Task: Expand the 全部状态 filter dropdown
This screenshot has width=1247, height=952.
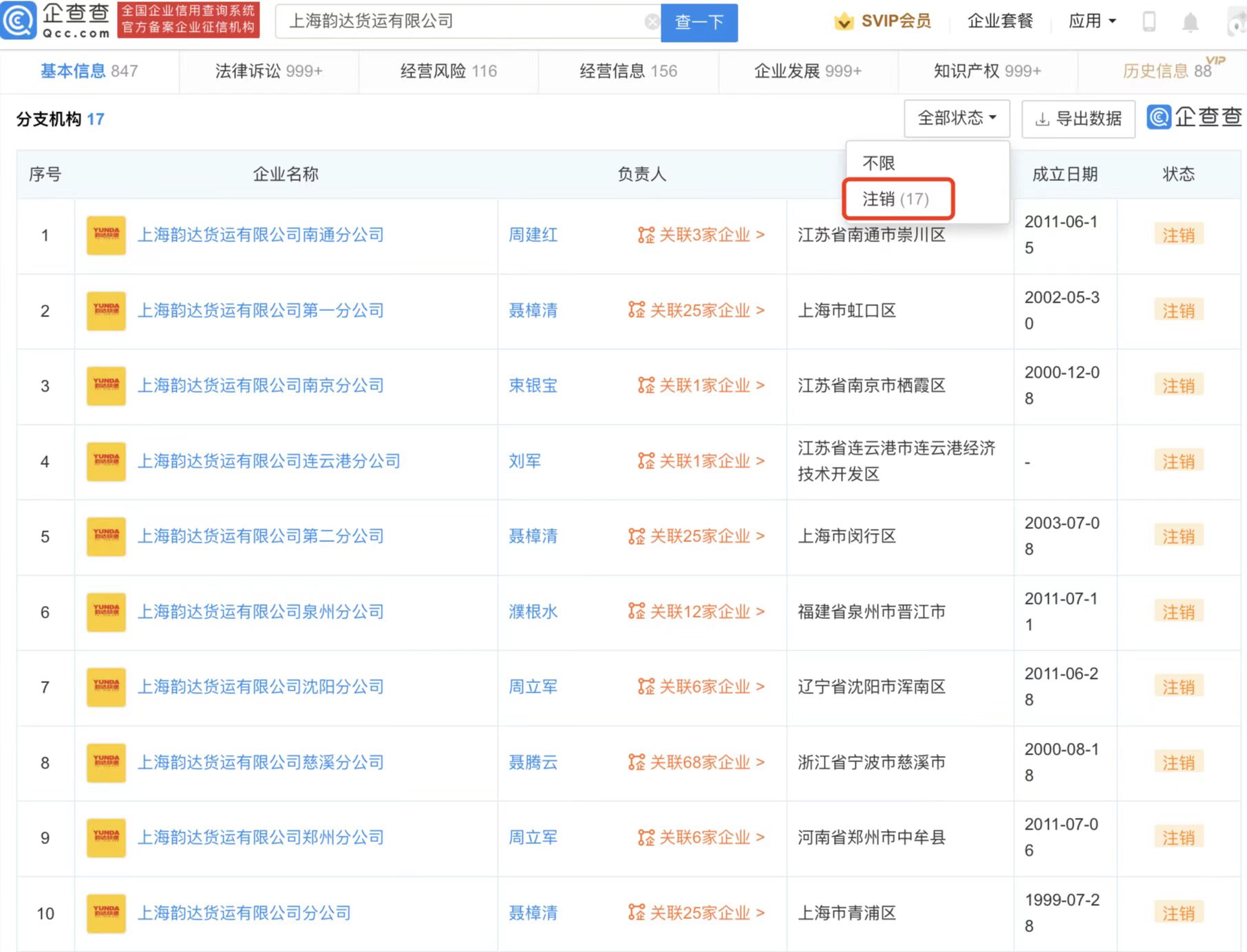Action: 957,118
